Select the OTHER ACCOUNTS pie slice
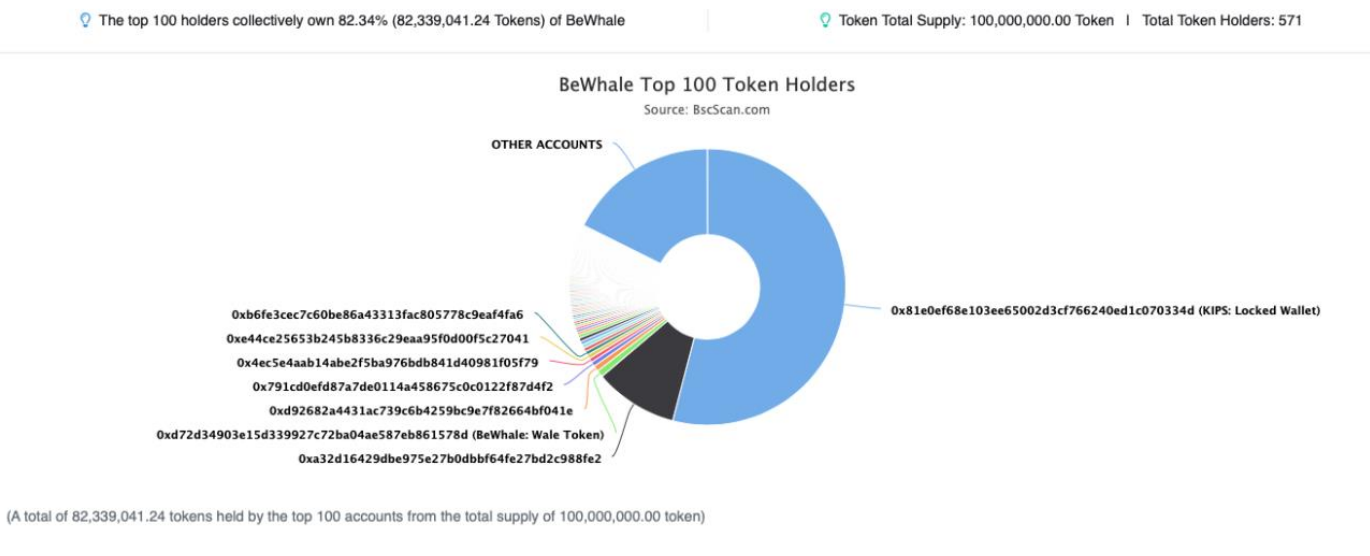The width and height of the screenshot is (1370, 556). pos(648,200)
